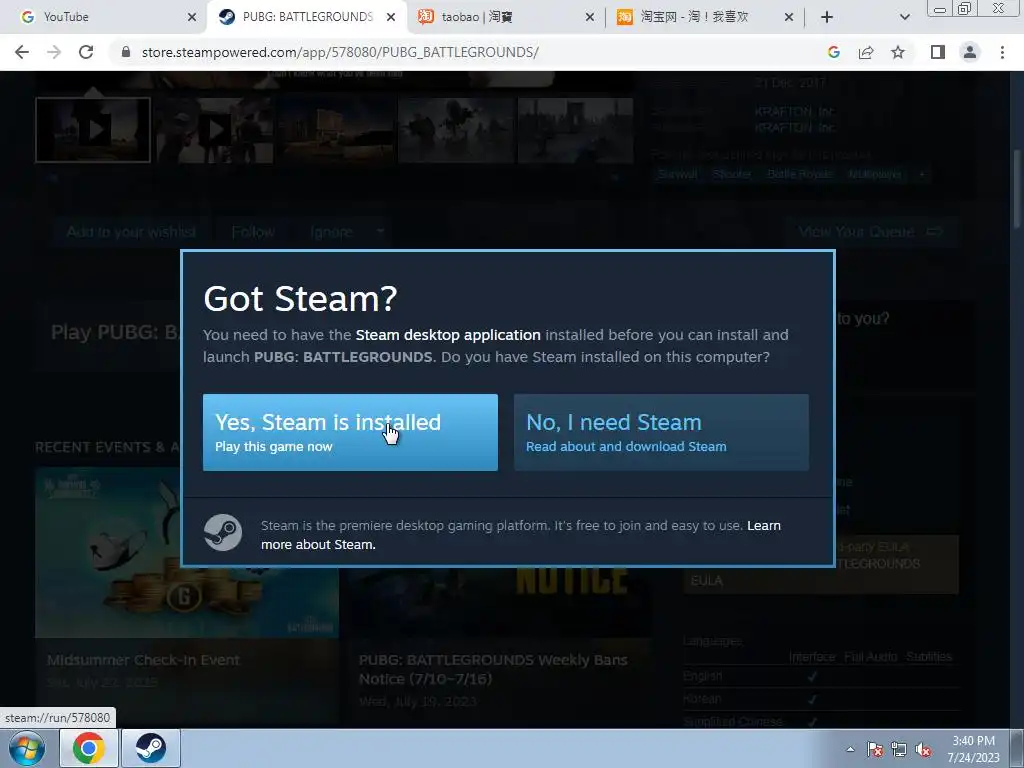Close the 'taobao | 淘寶' tab
This screenshot has width=1024, height=768.
point(590,17)
